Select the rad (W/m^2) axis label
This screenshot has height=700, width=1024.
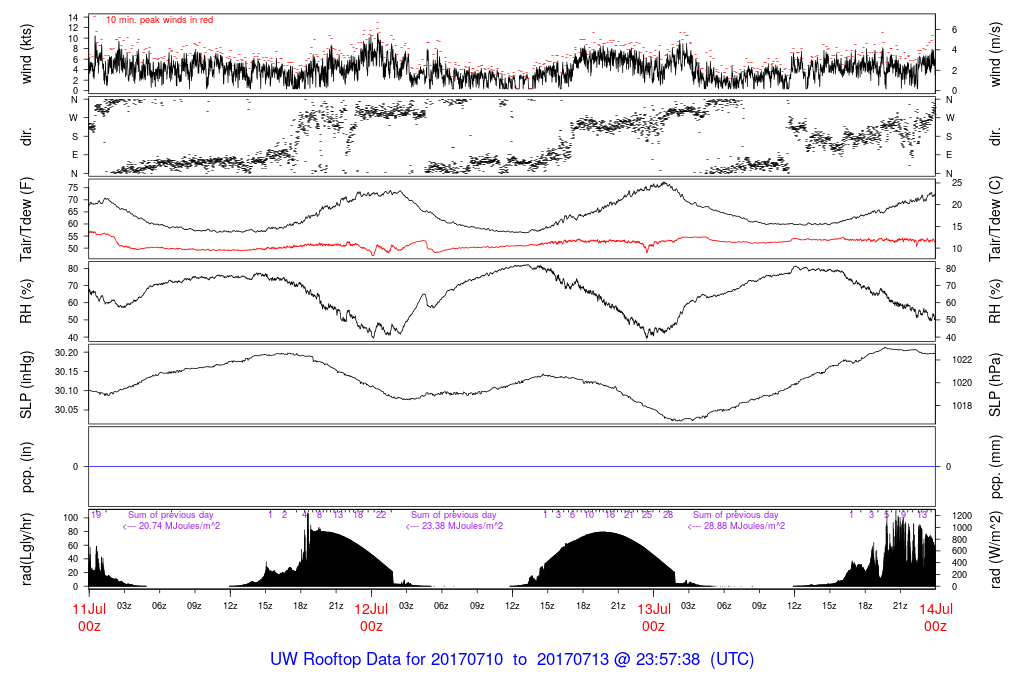(995, 548)
